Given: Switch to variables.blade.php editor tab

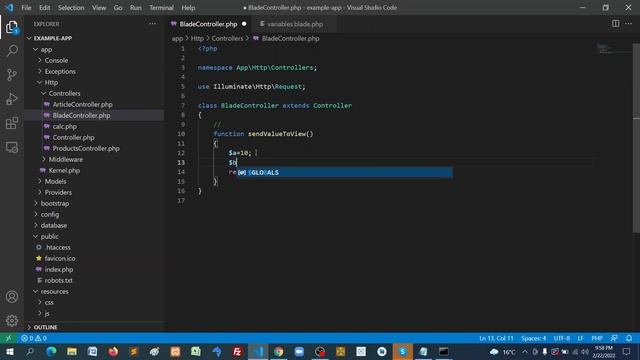Looking at the screenshot, I should point(295,24).
